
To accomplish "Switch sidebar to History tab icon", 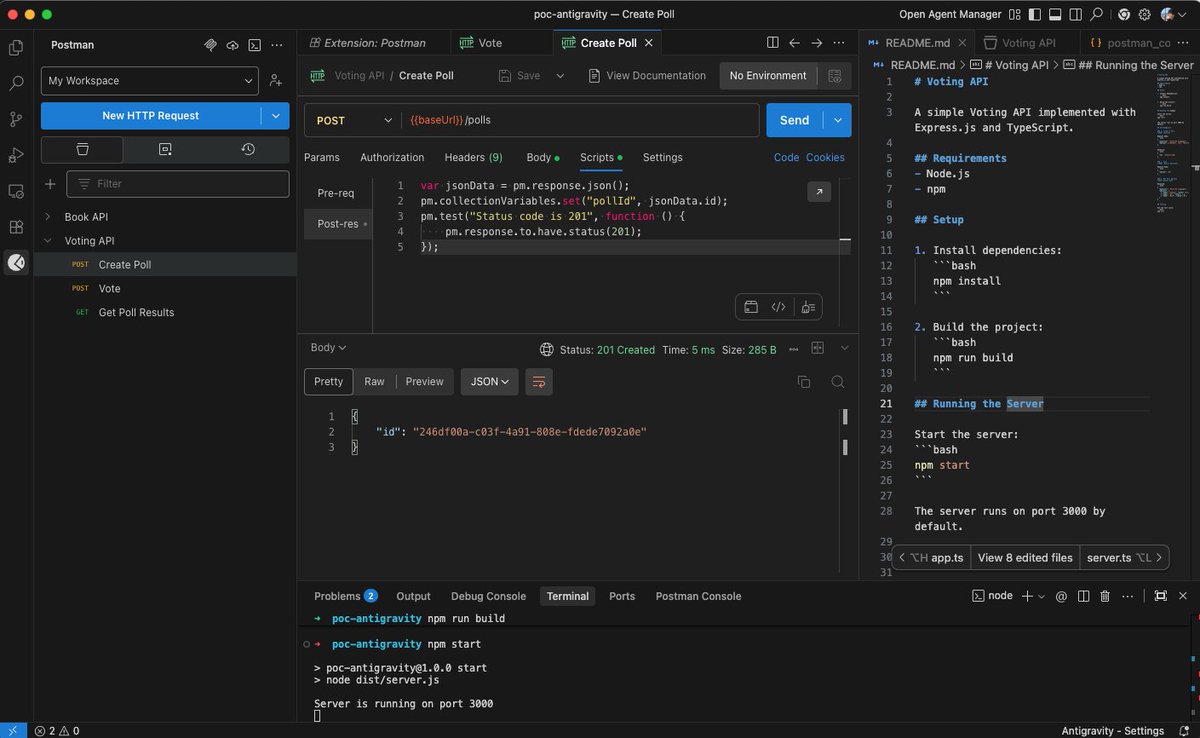I will pos(248,149).
